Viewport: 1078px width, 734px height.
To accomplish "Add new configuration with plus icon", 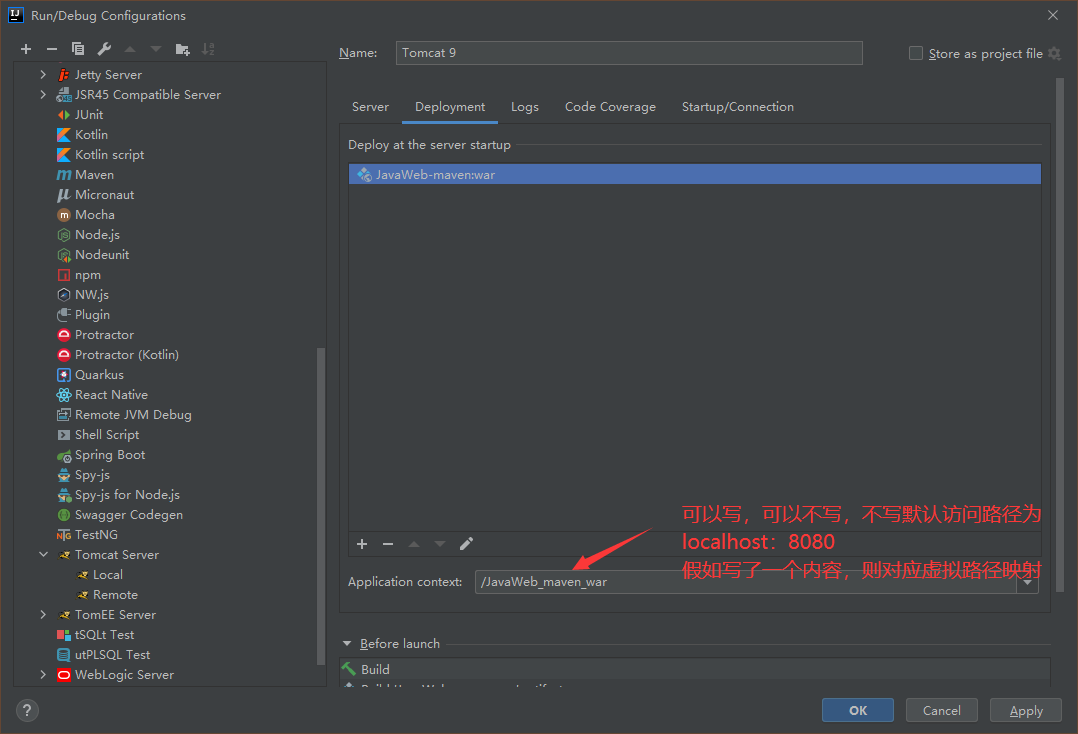I will [x=26, y=49].
